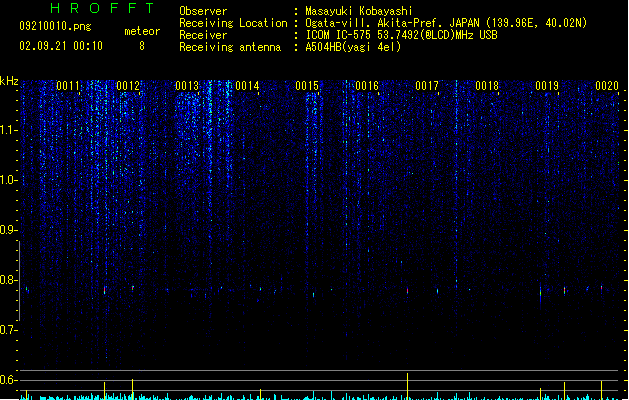Click the Receiving antenna label

pyautogui.click(x=230, y=47)
